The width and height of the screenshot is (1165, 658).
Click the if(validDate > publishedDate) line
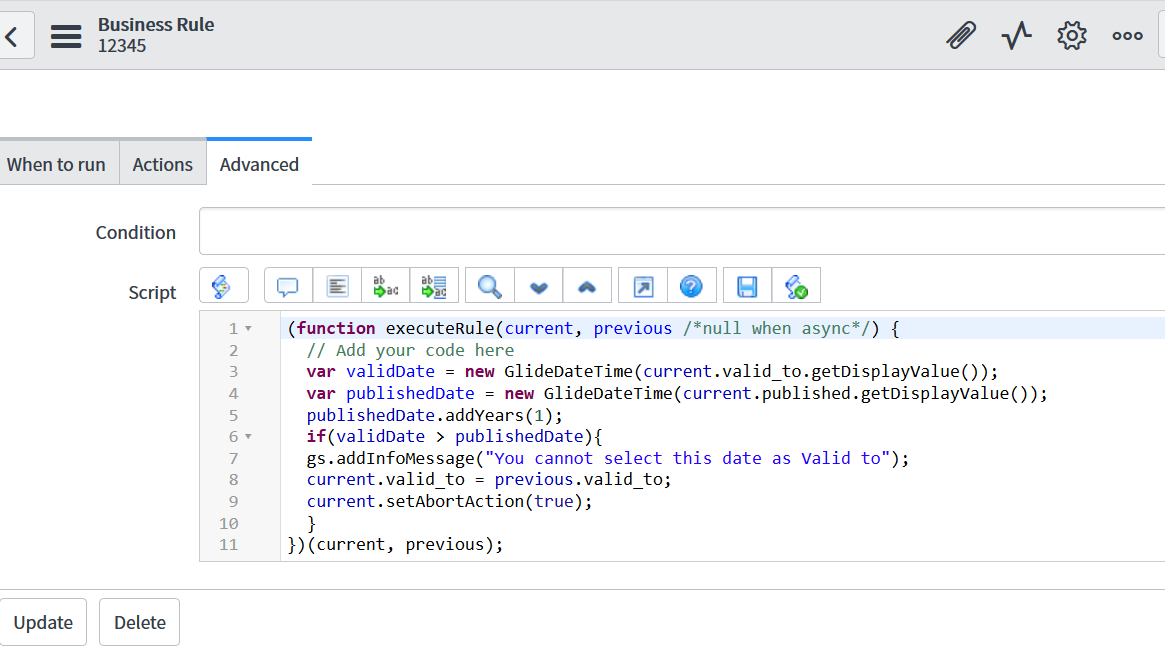tap(455, 437)
